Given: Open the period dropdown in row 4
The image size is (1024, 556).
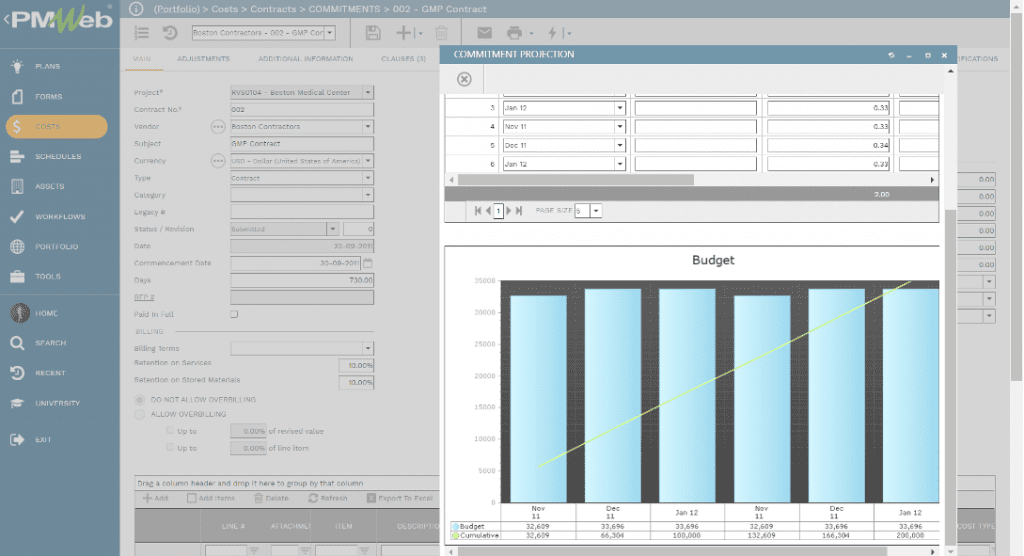Looking at the screenshot, I should 620,127.
